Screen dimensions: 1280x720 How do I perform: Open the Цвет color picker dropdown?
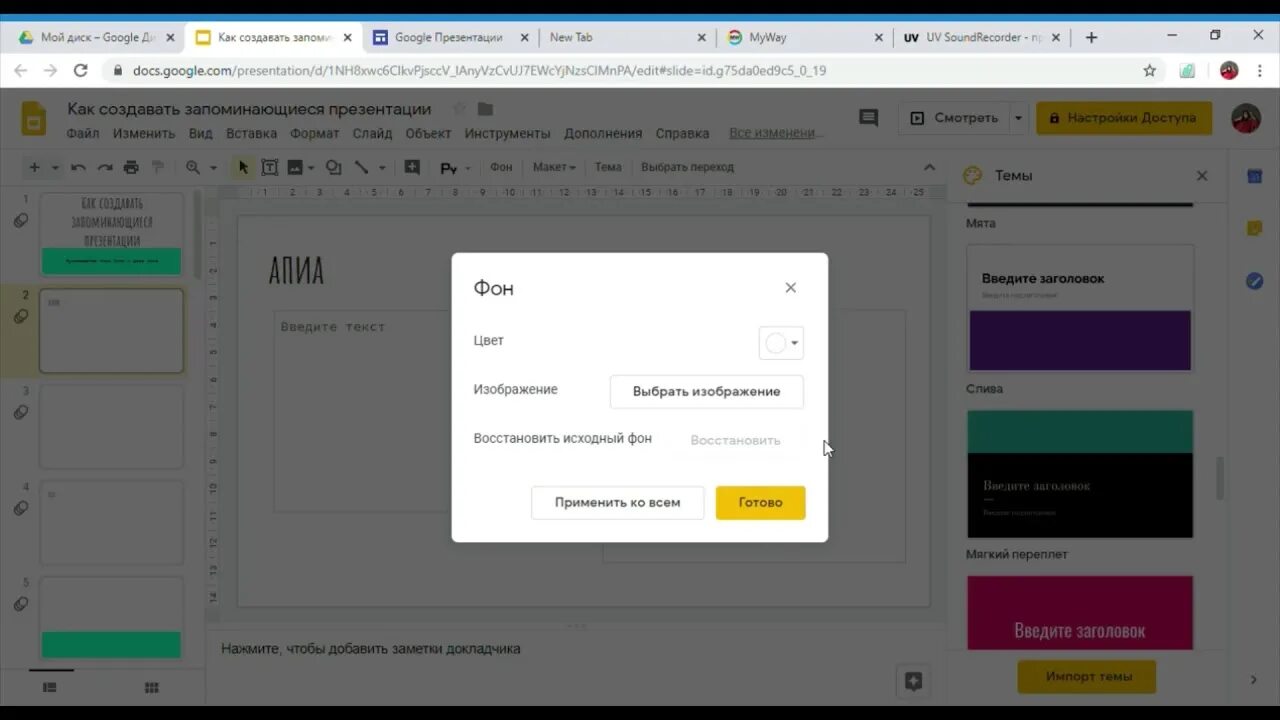point(781,343)
